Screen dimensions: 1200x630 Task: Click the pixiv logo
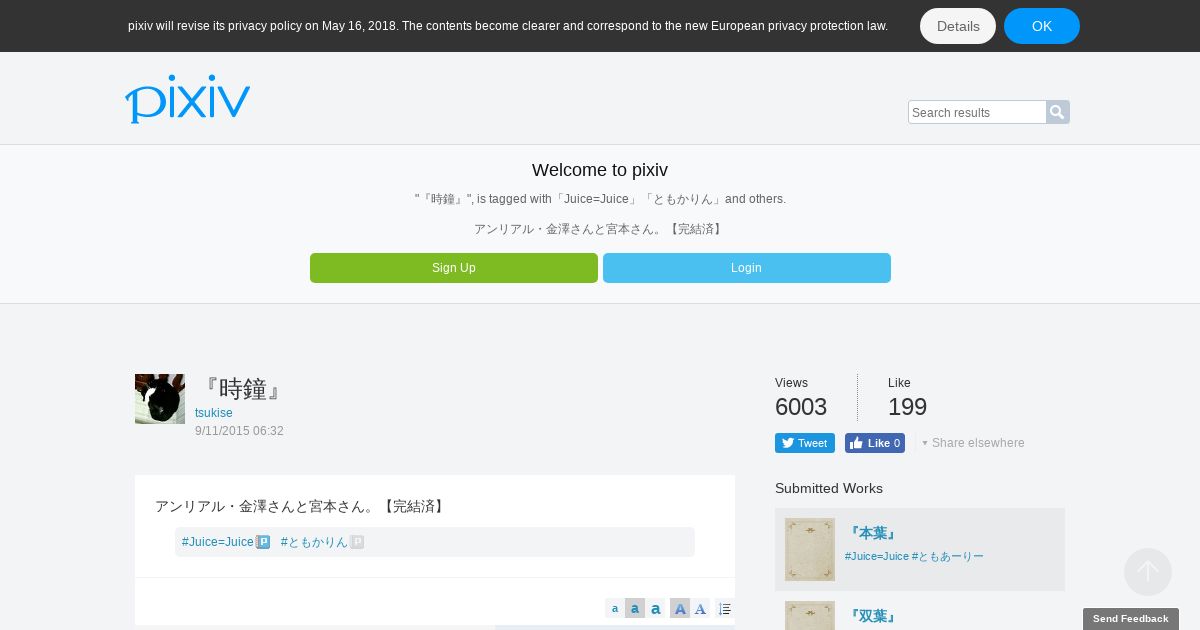click(x=187, y=99)
